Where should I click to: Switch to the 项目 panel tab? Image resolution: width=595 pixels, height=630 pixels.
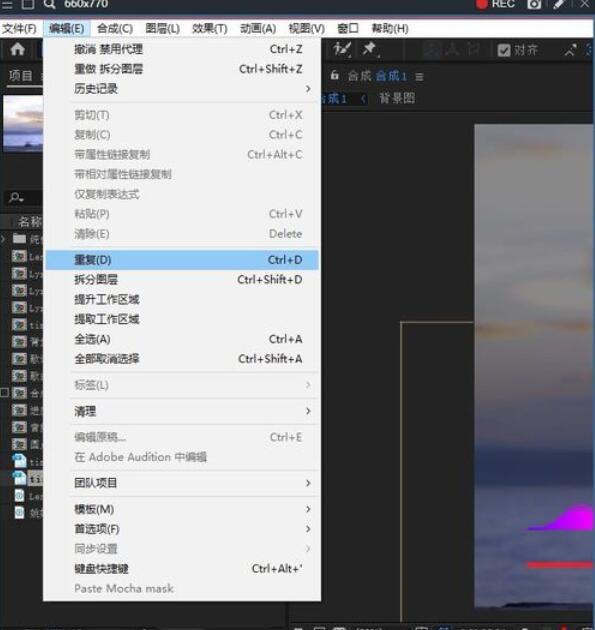coord(21,76)
